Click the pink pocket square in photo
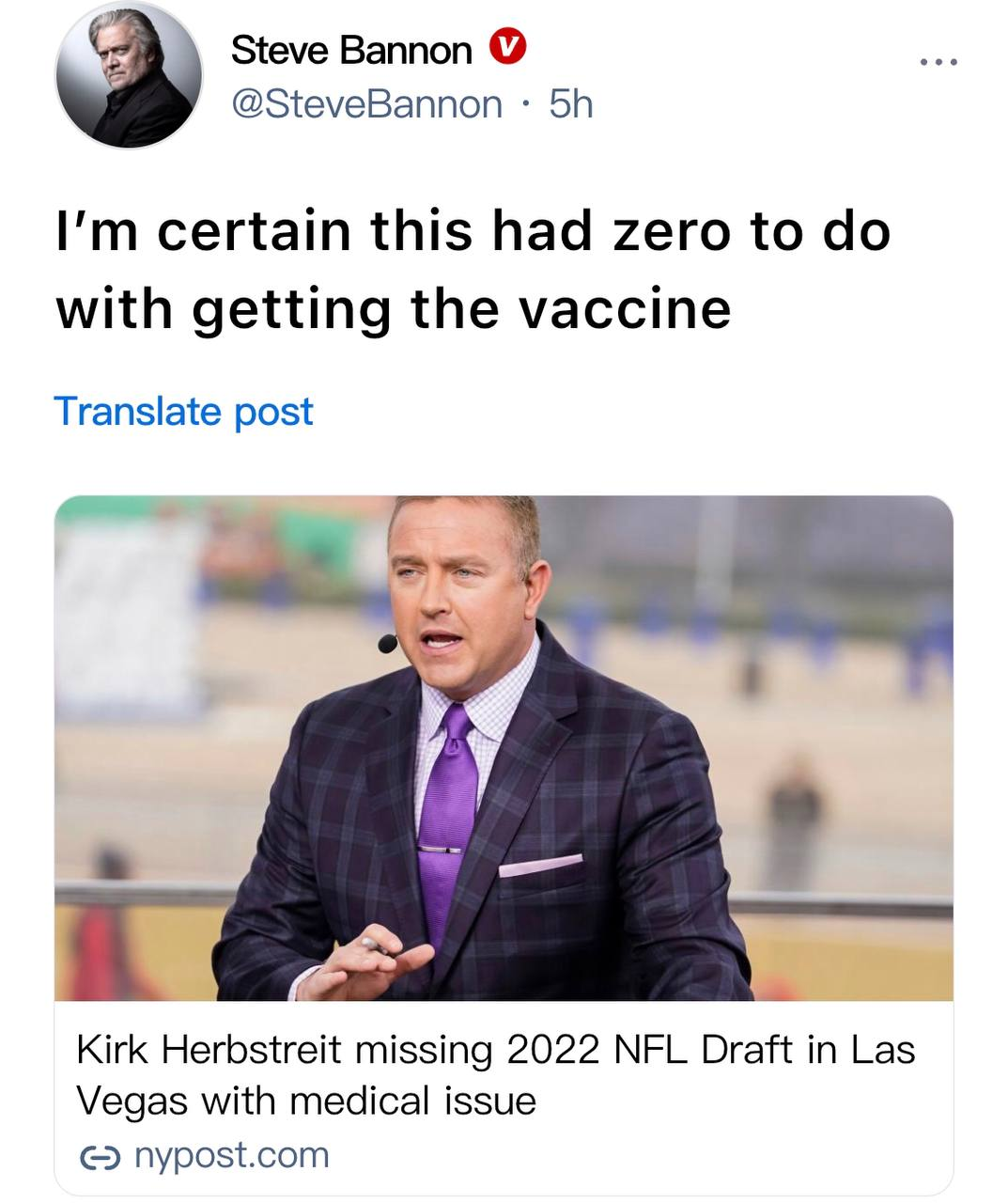 [539, 865]
